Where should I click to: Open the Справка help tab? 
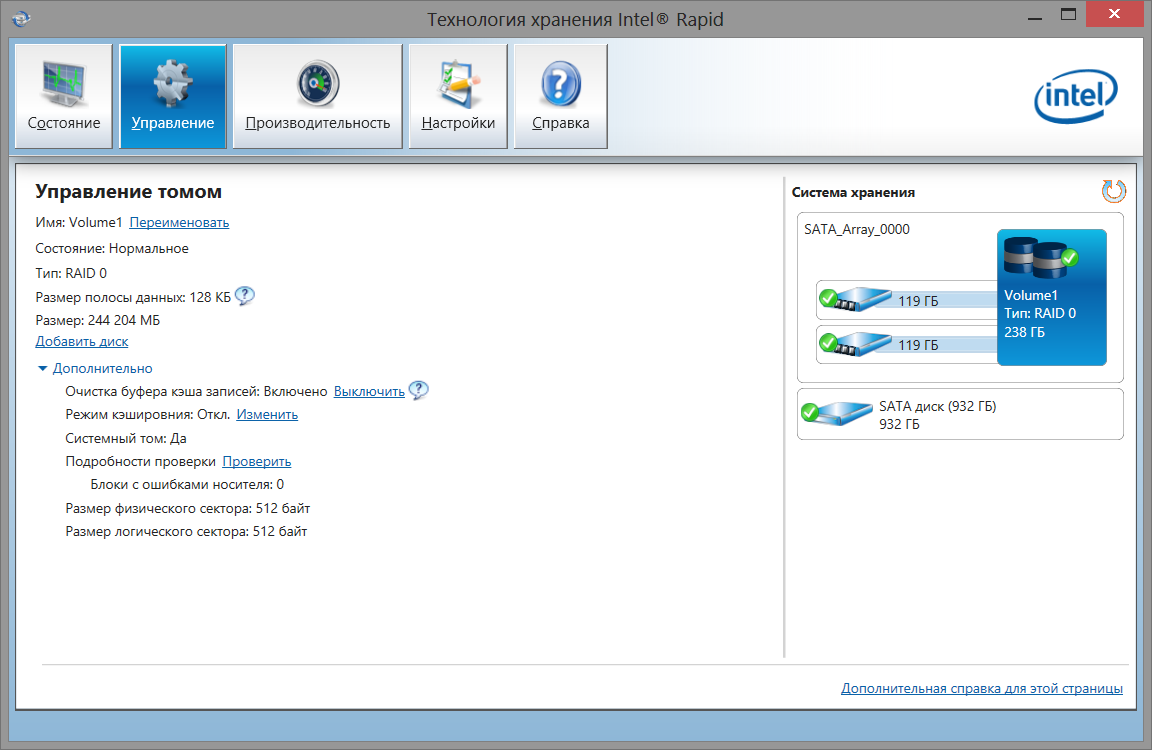pyautogui.click(x=561, y=96)
